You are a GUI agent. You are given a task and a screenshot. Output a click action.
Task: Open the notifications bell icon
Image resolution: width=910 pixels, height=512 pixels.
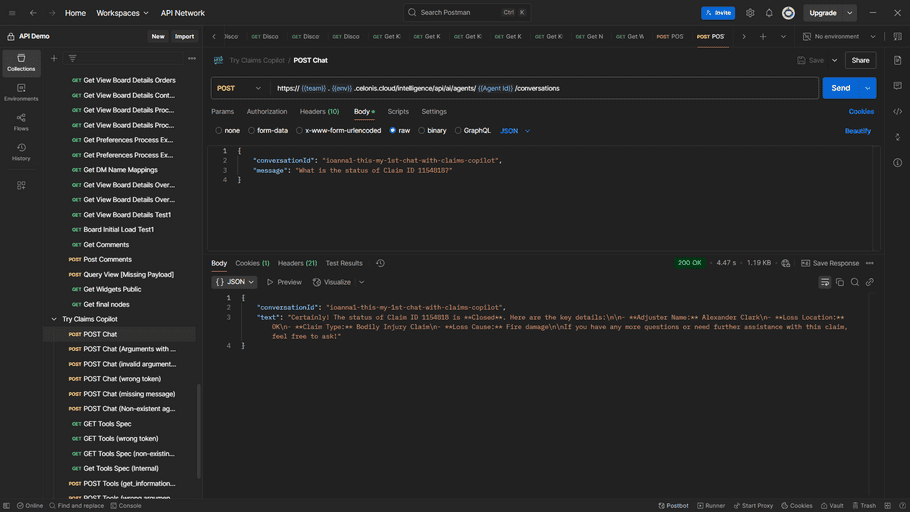(769, 13)
